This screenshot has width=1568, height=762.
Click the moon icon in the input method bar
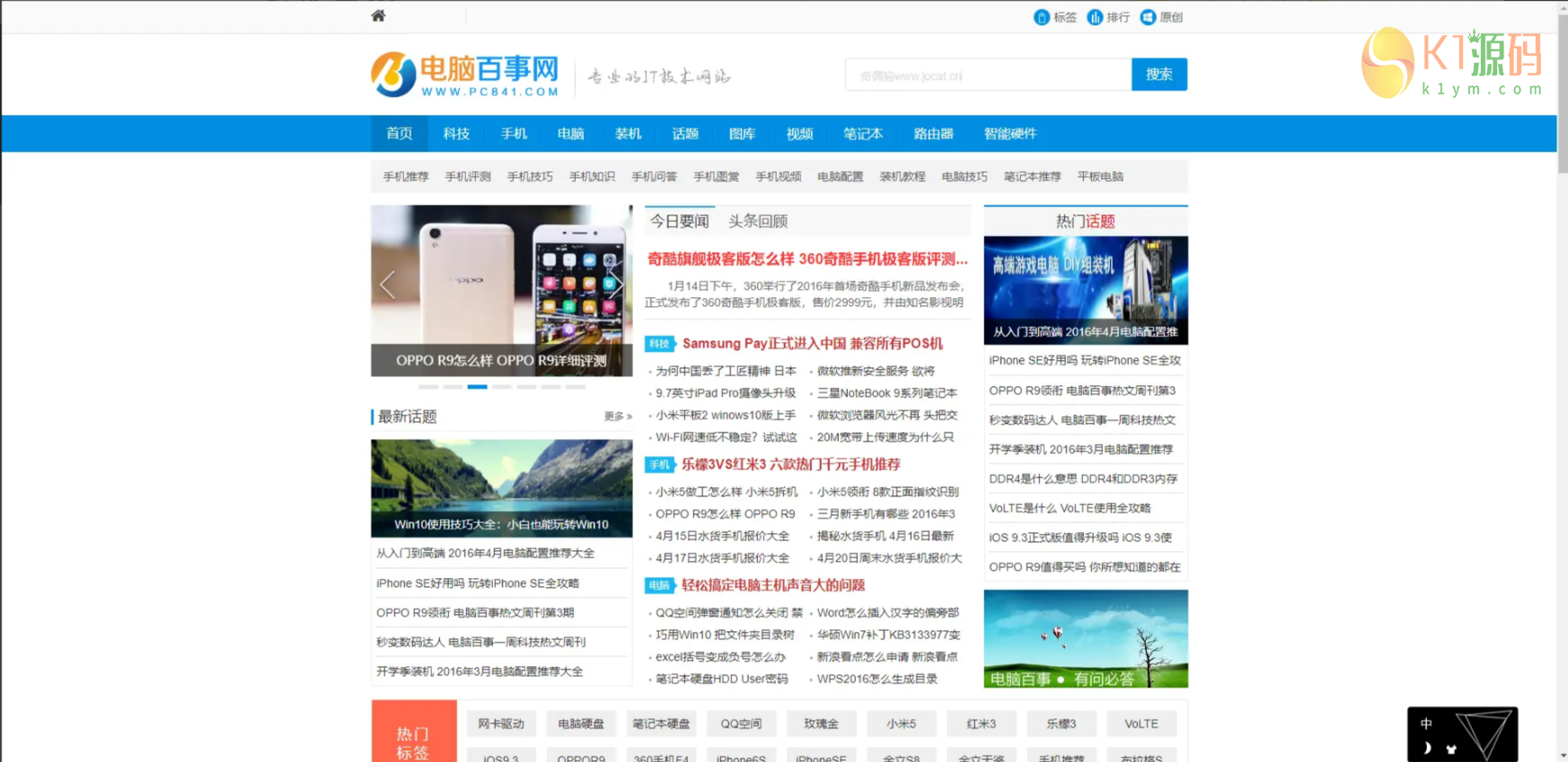[1426, 748]
